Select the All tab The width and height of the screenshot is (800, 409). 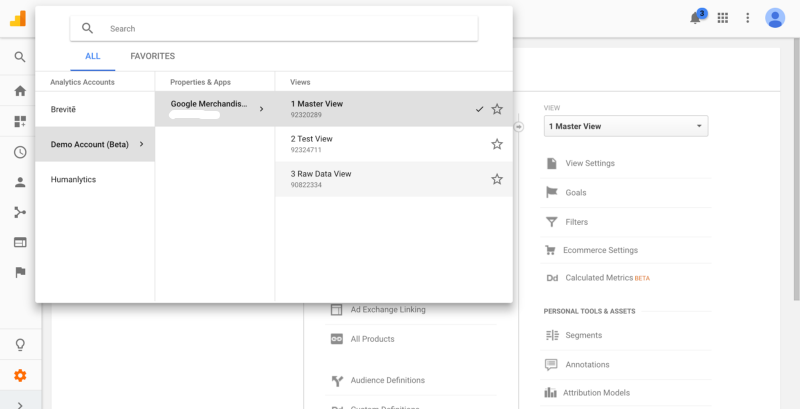click(92, 56)
